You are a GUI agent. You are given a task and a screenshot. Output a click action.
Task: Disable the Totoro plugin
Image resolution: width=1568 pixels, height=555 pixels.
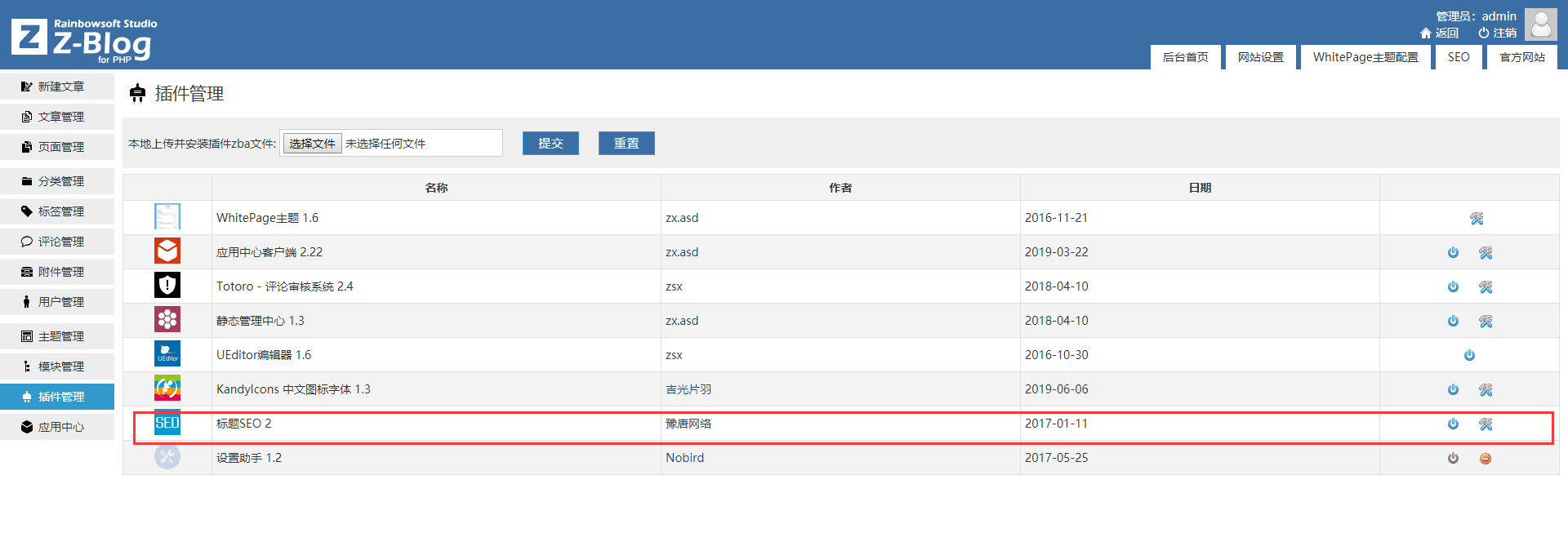1453,287
